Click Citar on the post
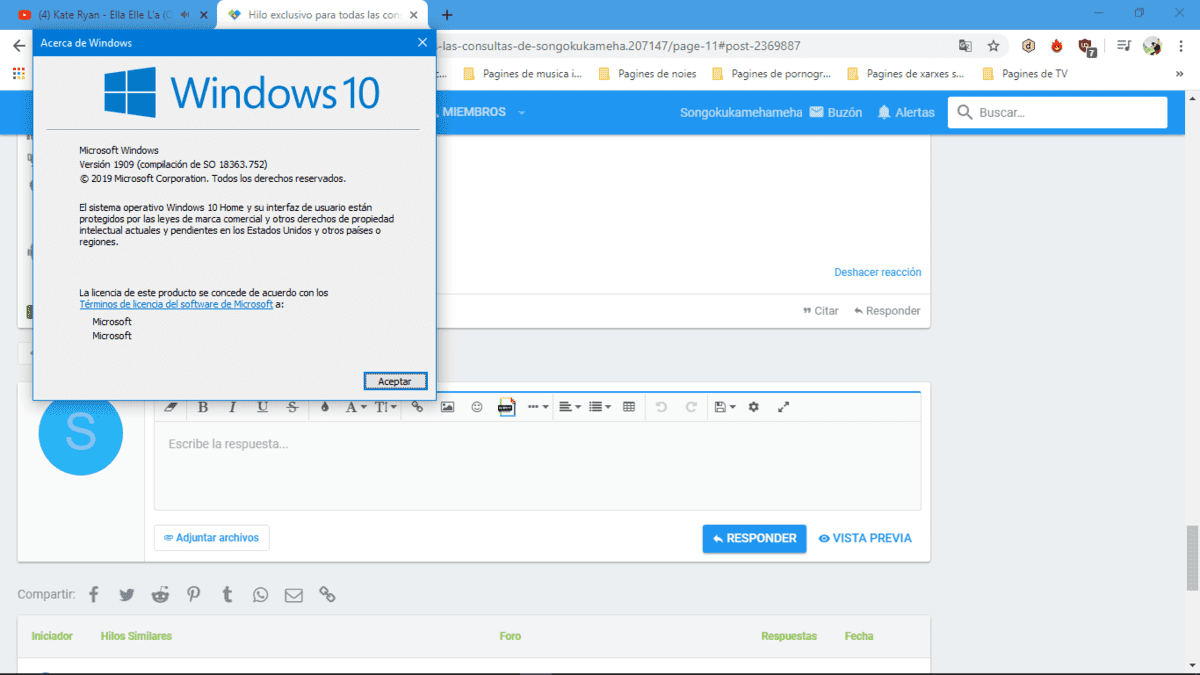The image size is (1200, 675). 821,311
